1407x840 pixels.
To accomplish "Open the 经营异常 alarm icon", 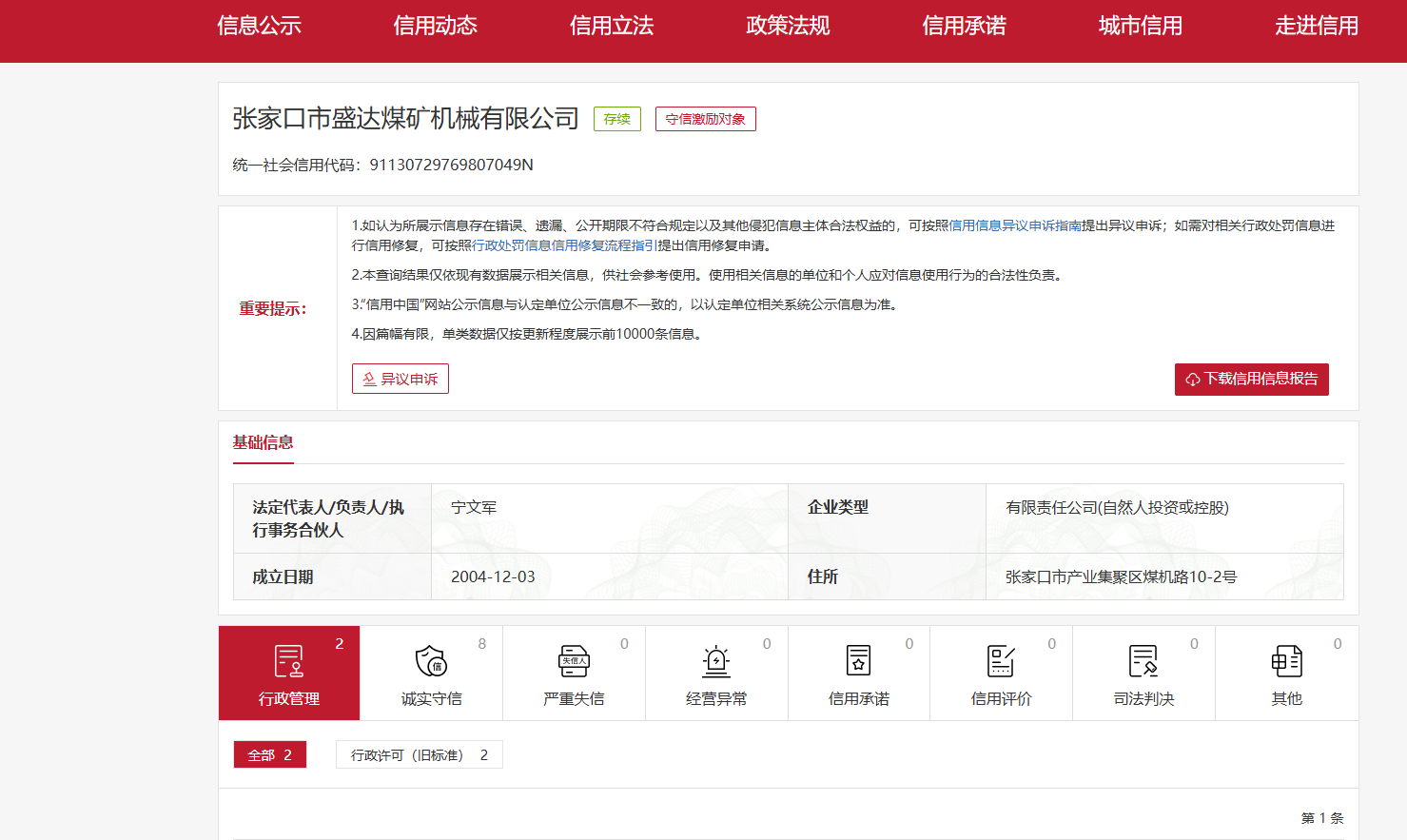I will click(x=716, y=661).
